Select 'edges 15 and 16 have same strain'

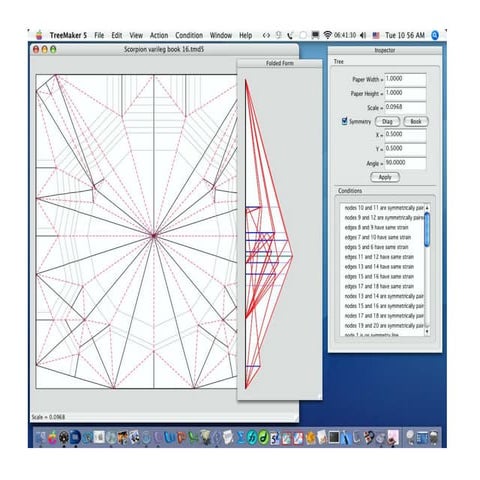pyautogui.click(x=379, y=276)
